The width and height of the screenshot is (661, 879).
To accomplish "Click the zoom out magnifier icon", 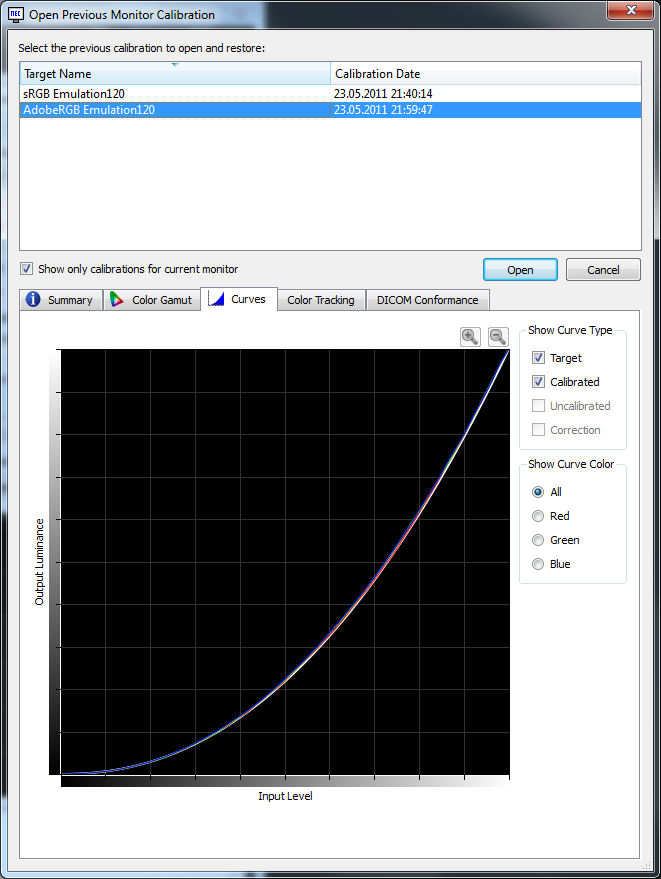I will pyautogui.click(x=498, y=337).
